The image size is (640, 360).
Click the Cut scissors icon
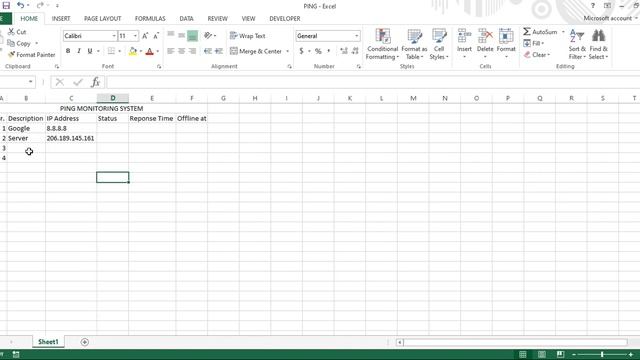pos(11,31)
